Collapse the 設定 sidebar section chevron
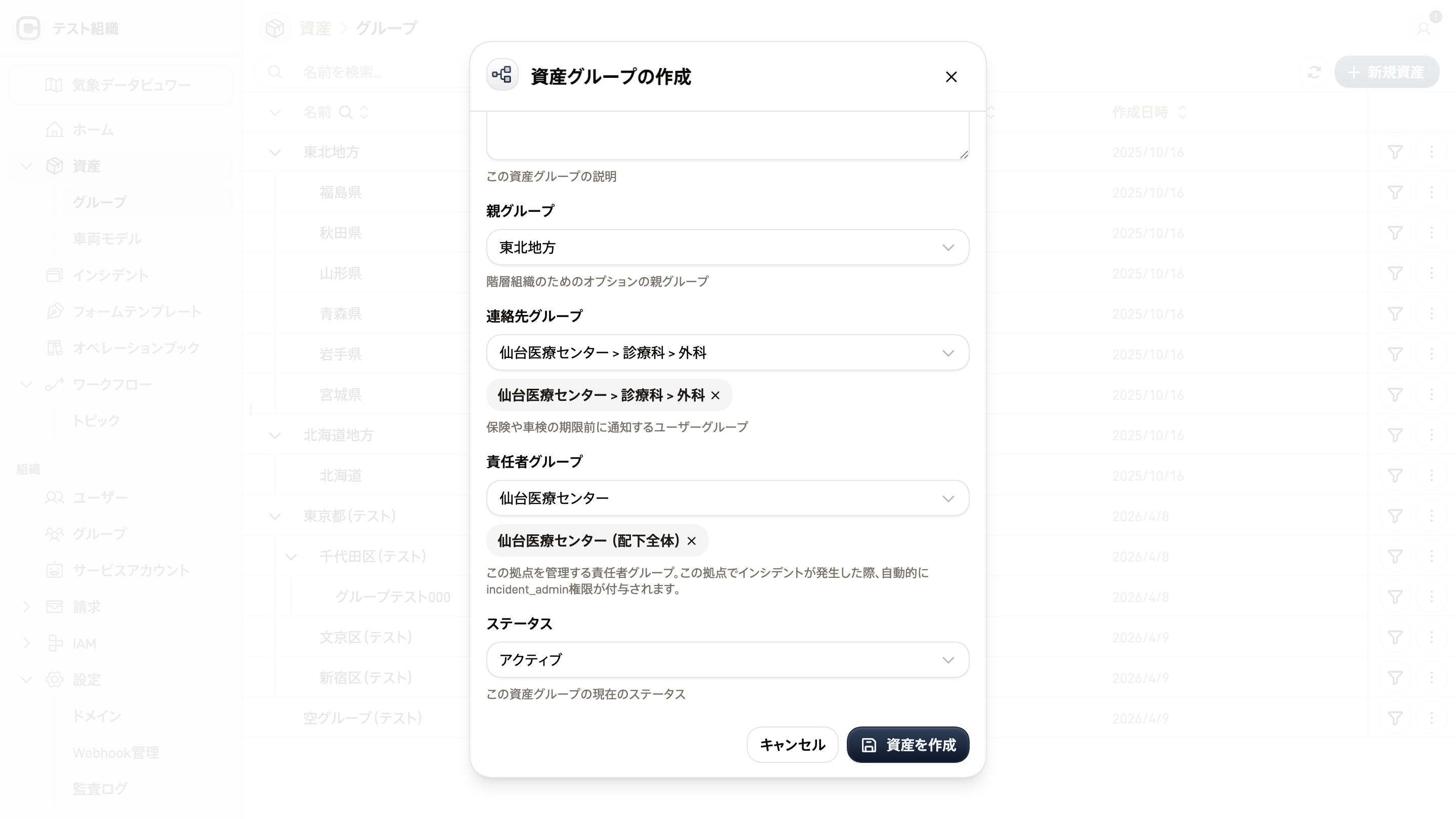Image resolution: width=1456 pixels, height=819 pixels. click(26, 680)
